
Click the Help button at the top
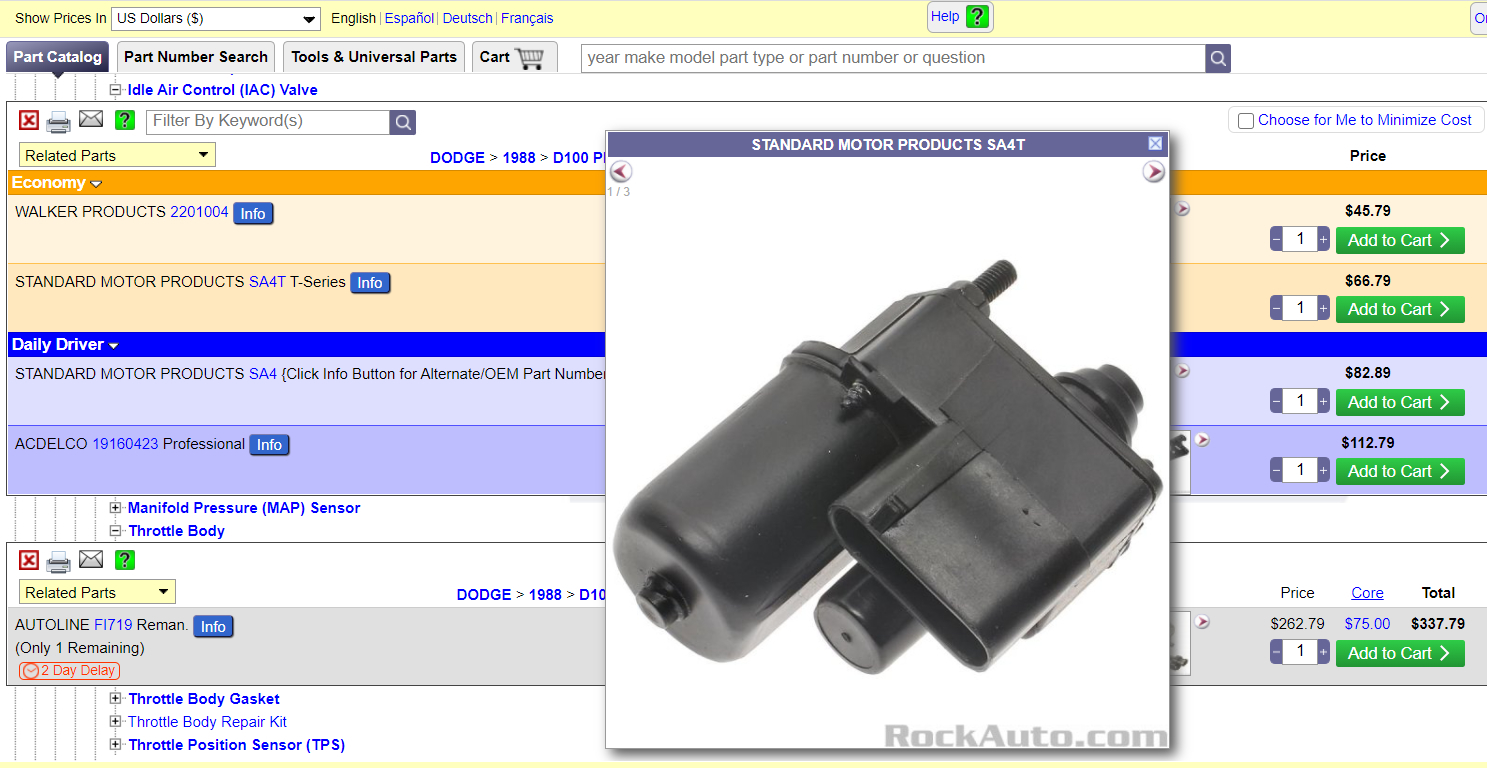click(x=960, y=17)
